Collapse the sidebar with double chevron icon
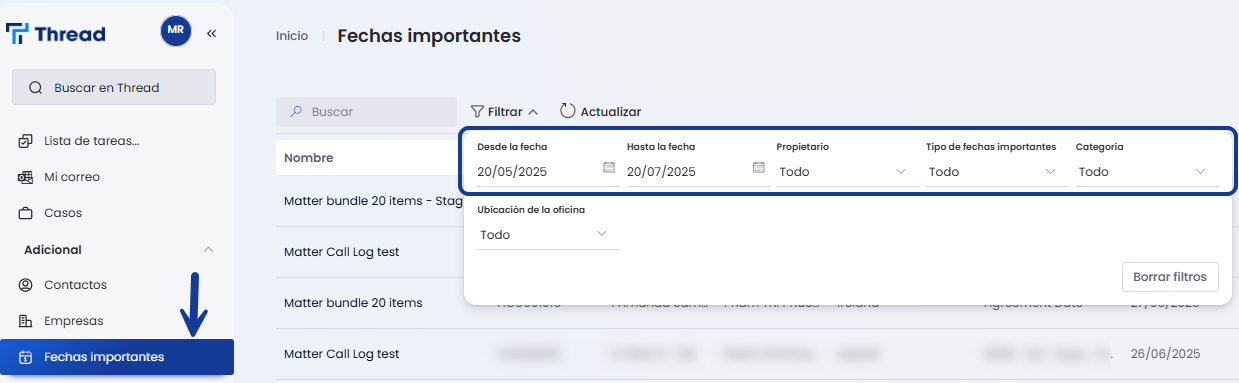 pyautogui.click(x=211, y=33)
